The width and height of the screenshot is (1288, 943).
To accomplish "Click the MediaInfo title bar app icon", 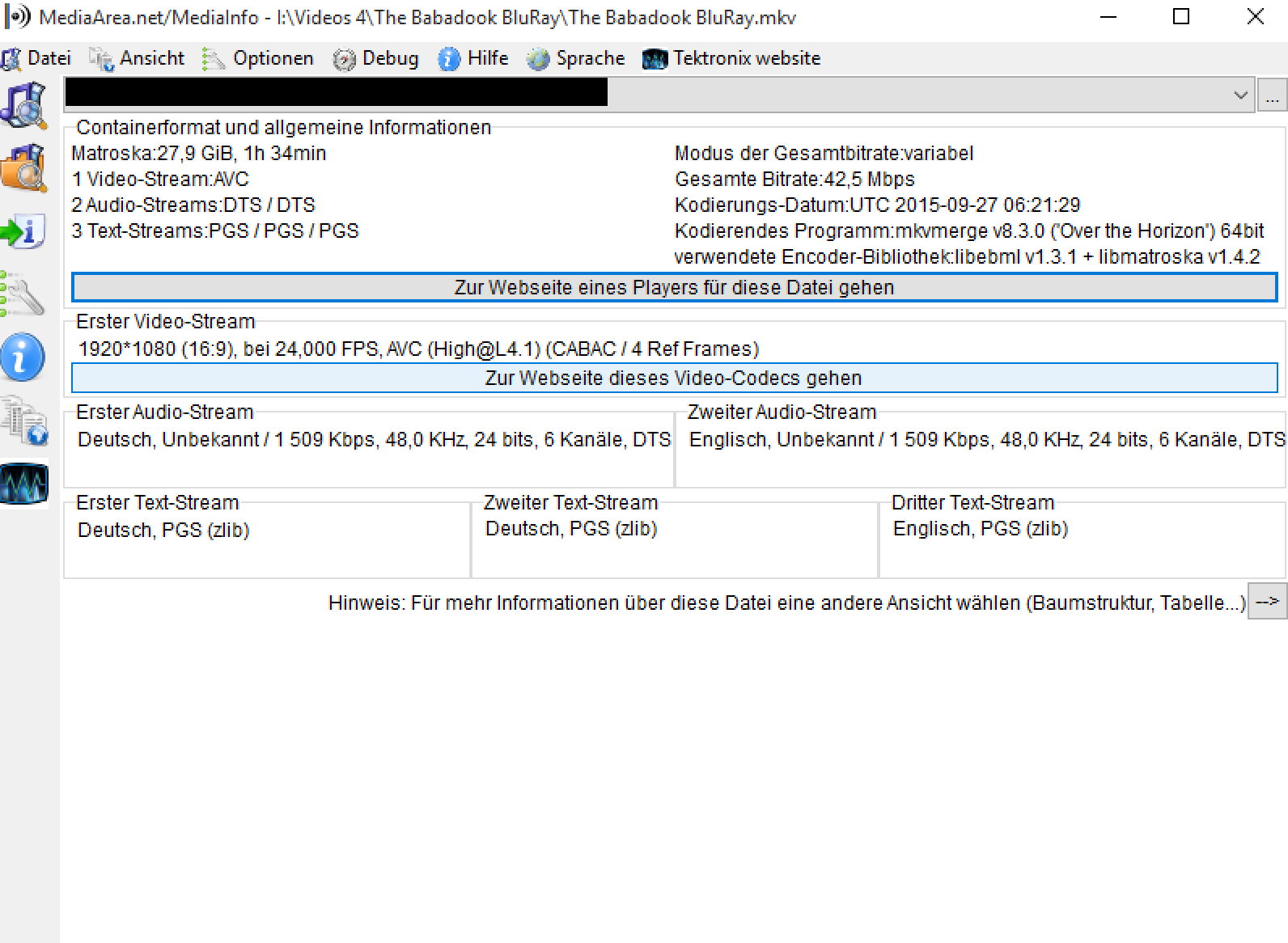I will pos(18,17).
